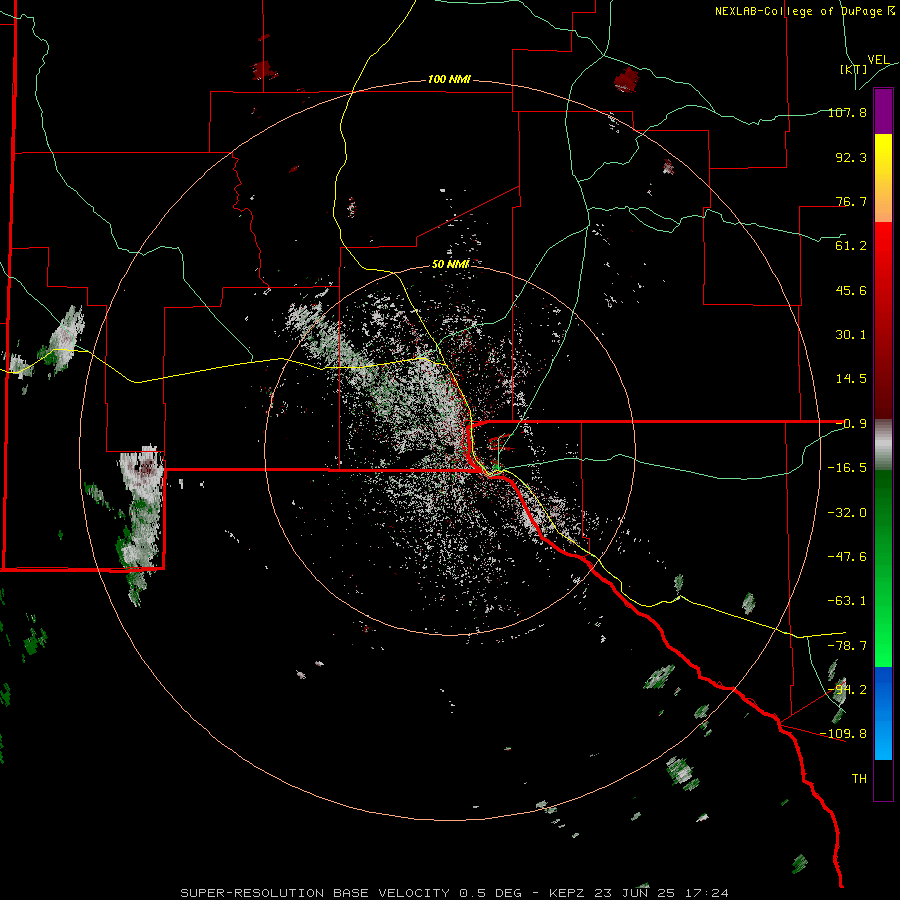Click the TH legend label
The width and height of the screenshot is (900, 900).
859,779
